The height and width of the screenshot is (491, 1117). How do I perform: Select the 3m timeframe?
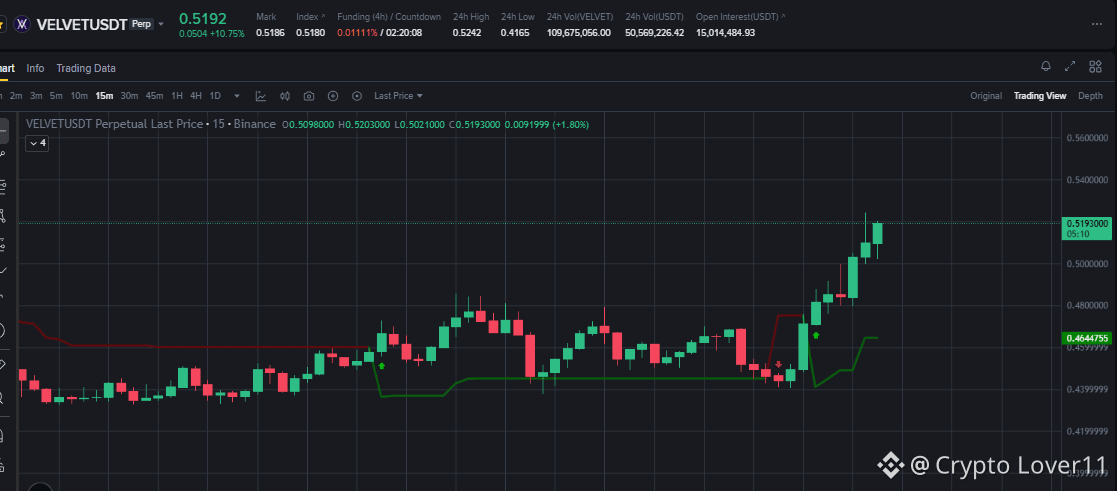click(36, 95)
